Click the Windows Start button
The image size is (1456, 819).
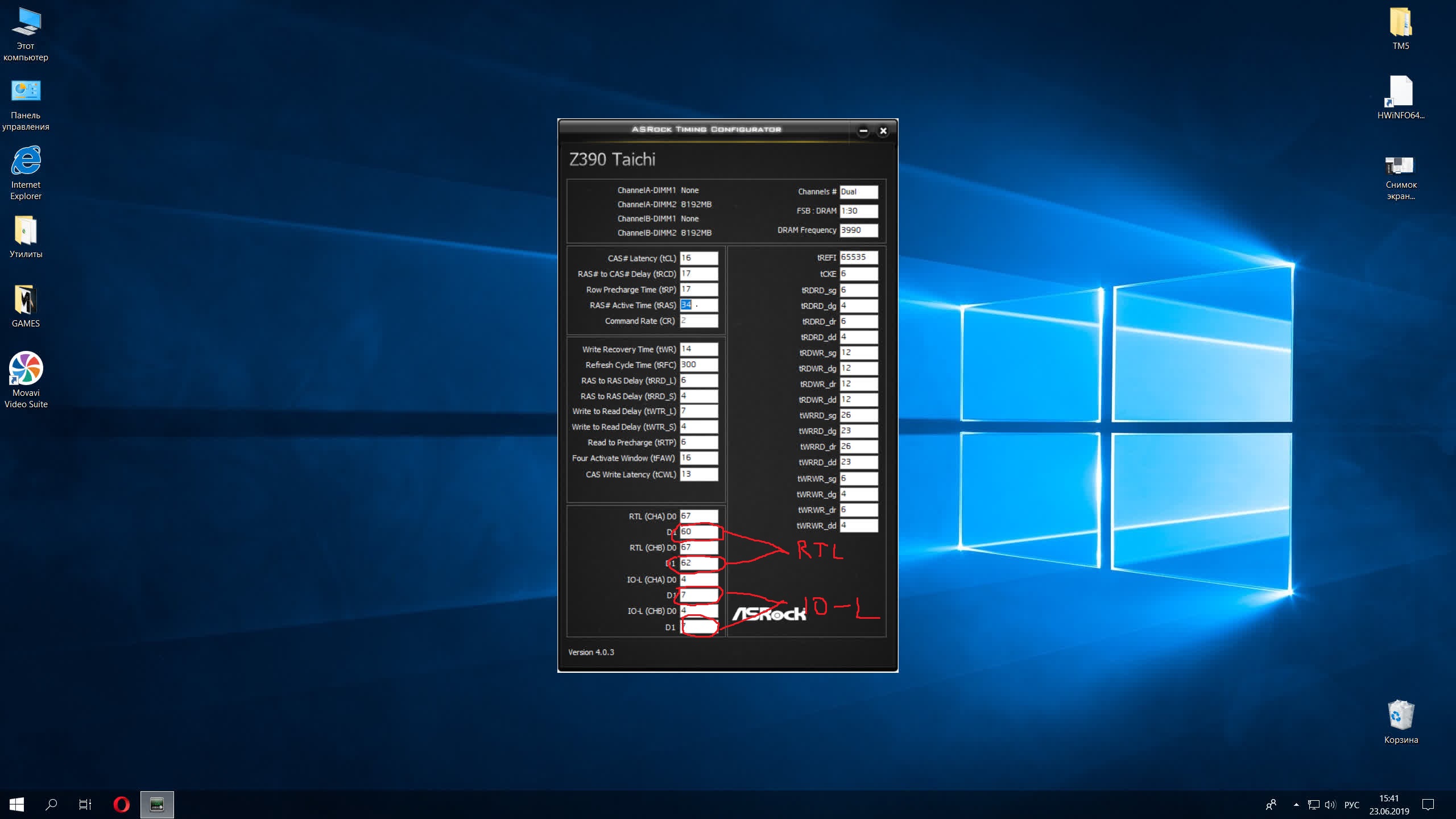pos(16,804)
